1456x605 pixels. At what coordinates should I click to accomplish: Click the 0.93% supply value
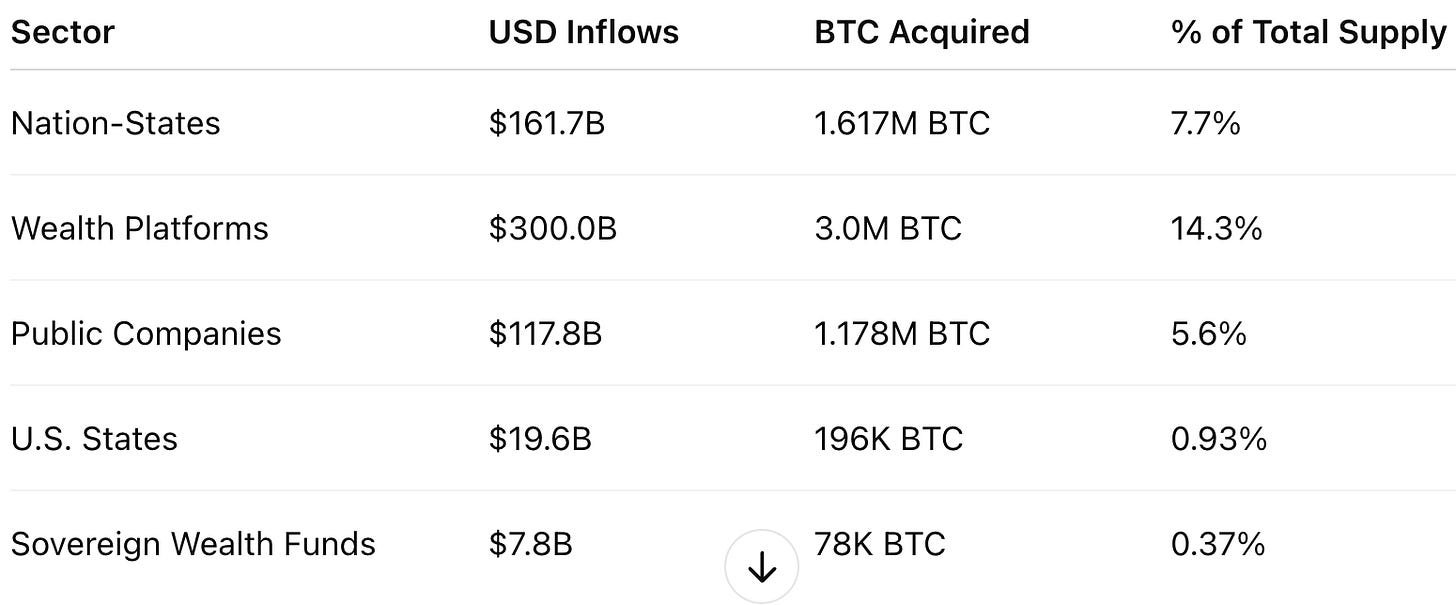[x=1219, y=438]
